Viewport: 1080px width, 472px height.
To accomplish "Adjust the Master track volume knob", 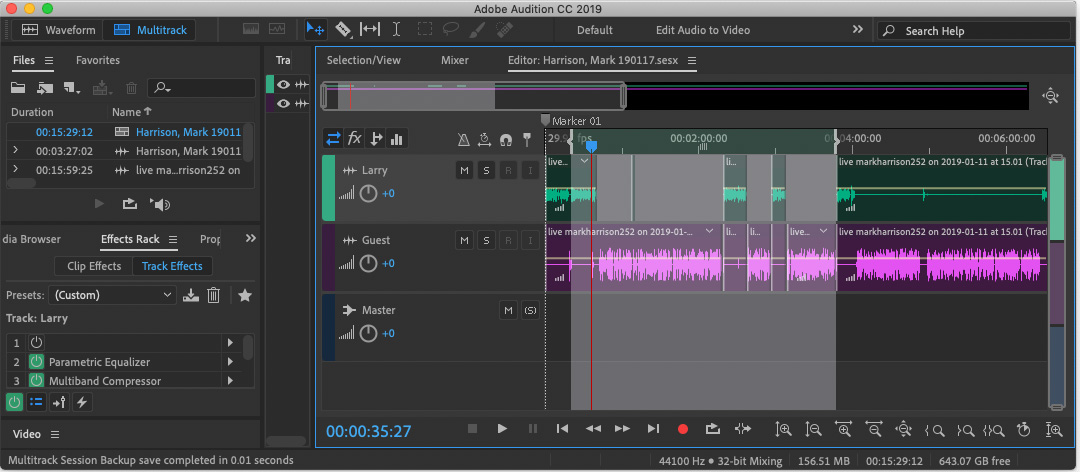I will click(368, 334).
